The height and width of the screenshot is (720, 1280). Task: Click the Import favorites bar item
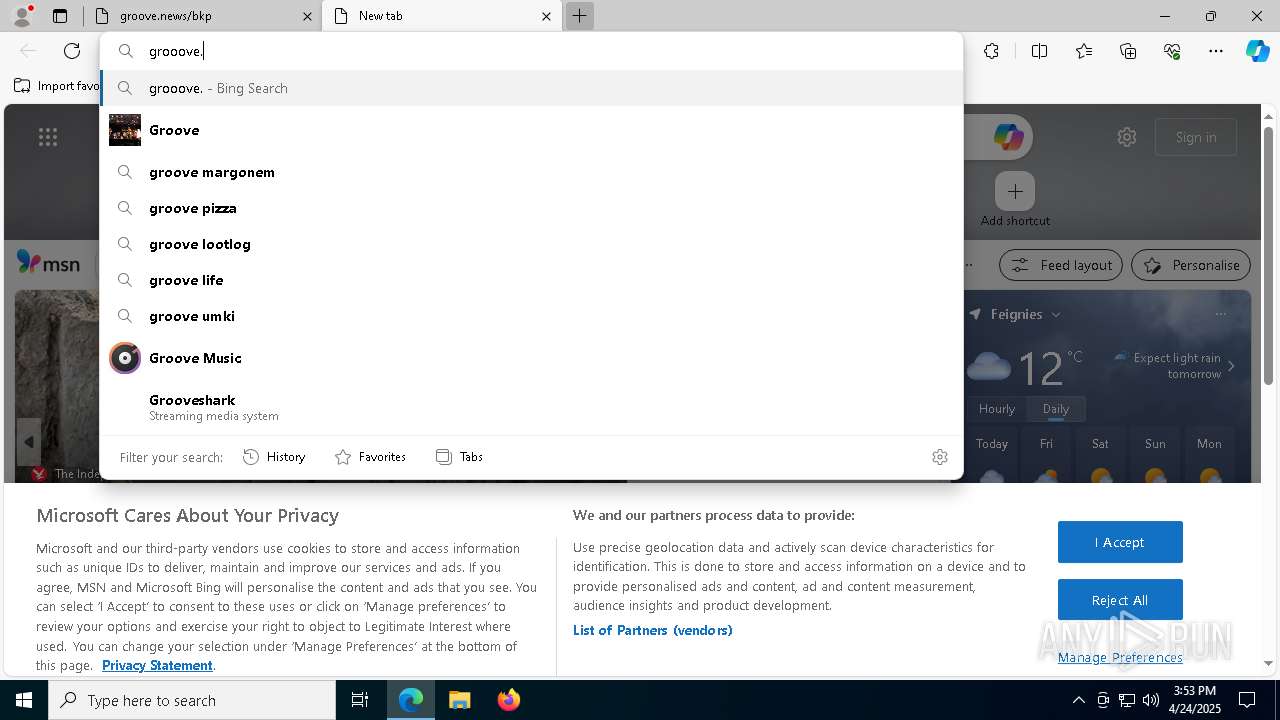pos(57,86)
